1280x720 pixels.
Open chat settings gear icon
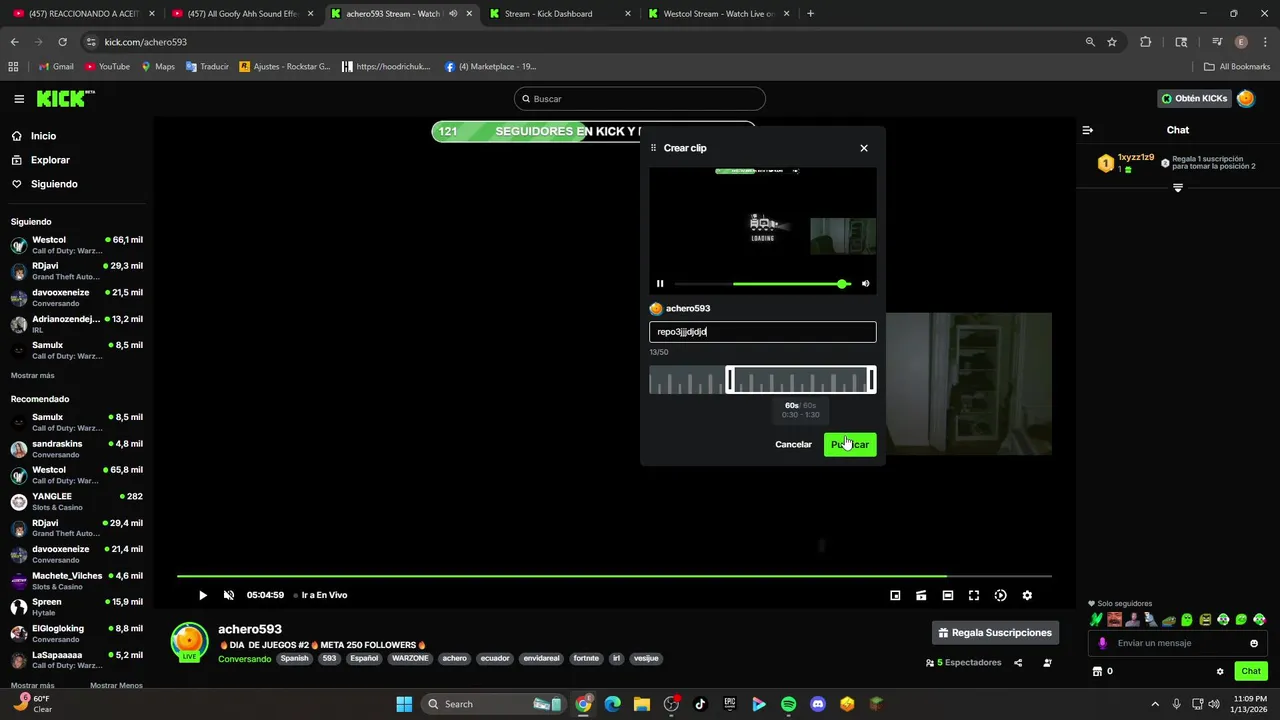[x=1220, y=671]
